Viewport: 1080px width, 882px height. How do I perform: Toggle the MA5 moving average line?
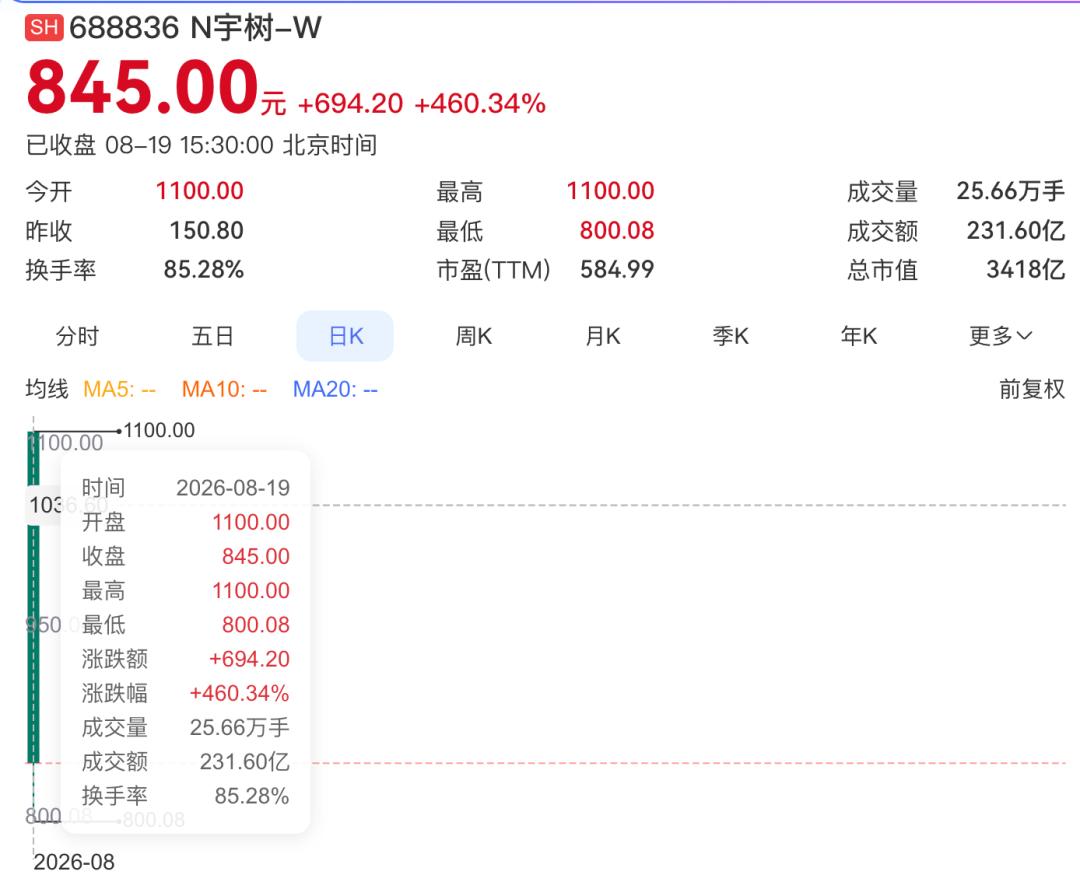point(119,390)
